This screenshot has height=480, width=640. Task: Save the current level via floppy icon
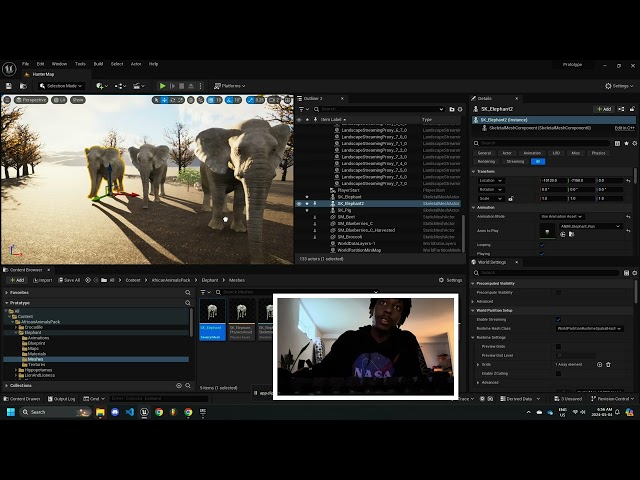9,86
